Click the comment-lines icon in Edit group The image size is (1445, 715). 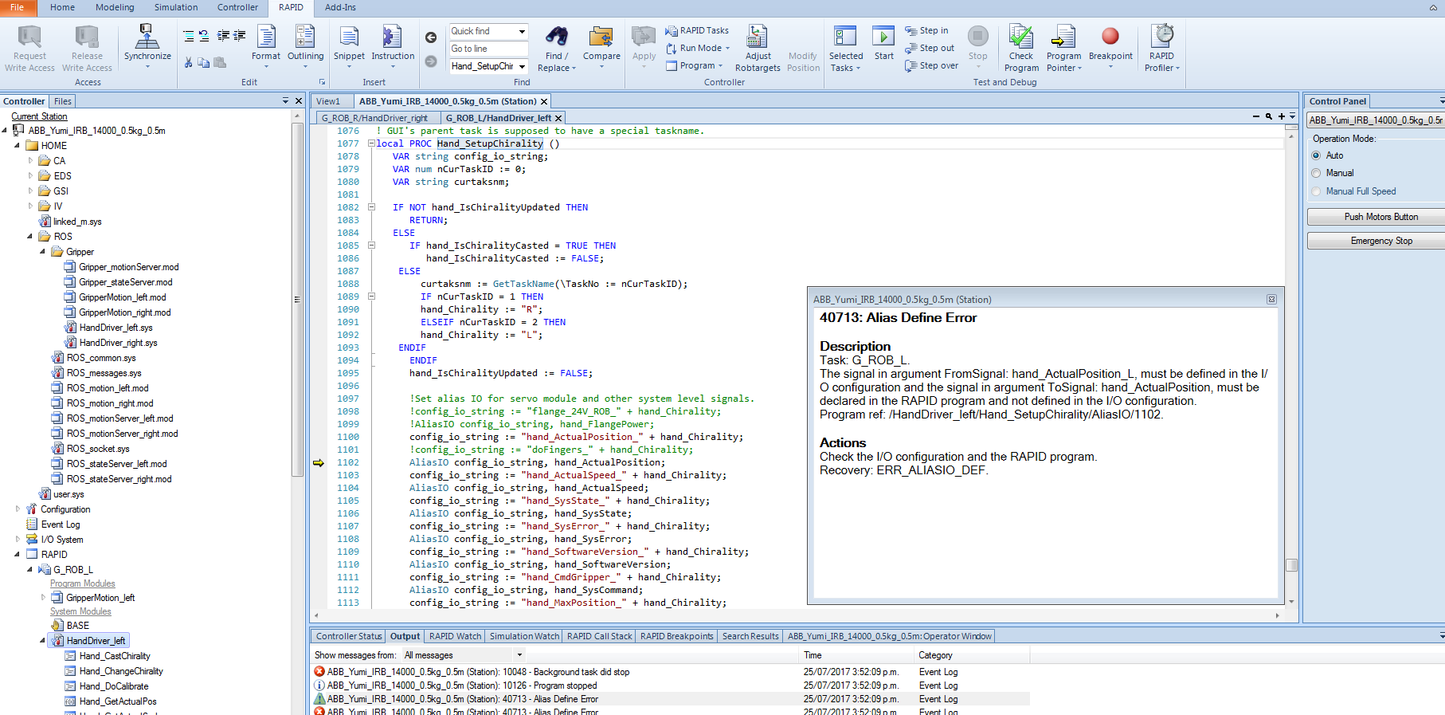pyautogui.click(x=189, y=36)
